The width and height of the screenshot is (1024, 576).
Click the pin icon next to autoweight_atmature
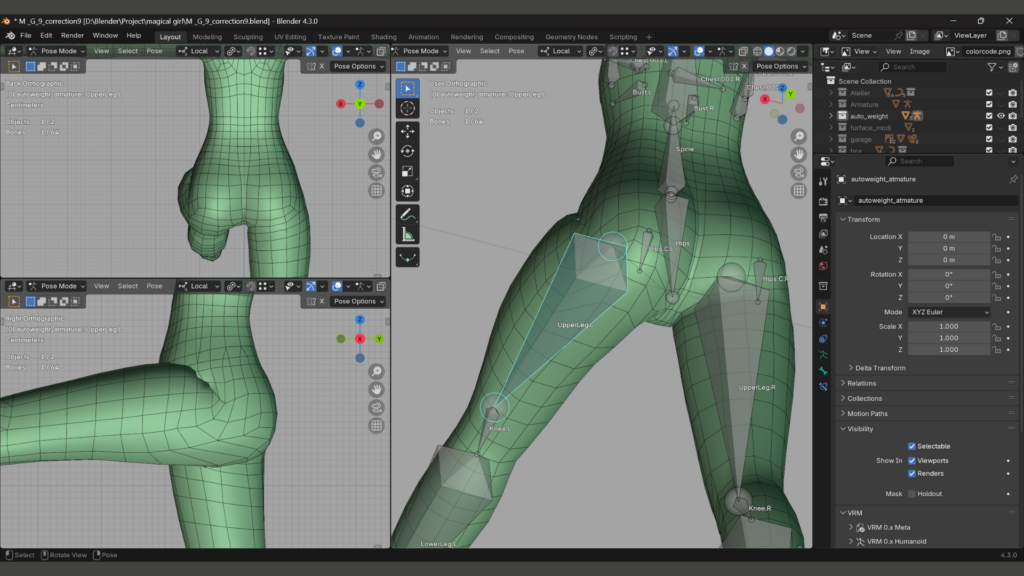coord(1012,180)
